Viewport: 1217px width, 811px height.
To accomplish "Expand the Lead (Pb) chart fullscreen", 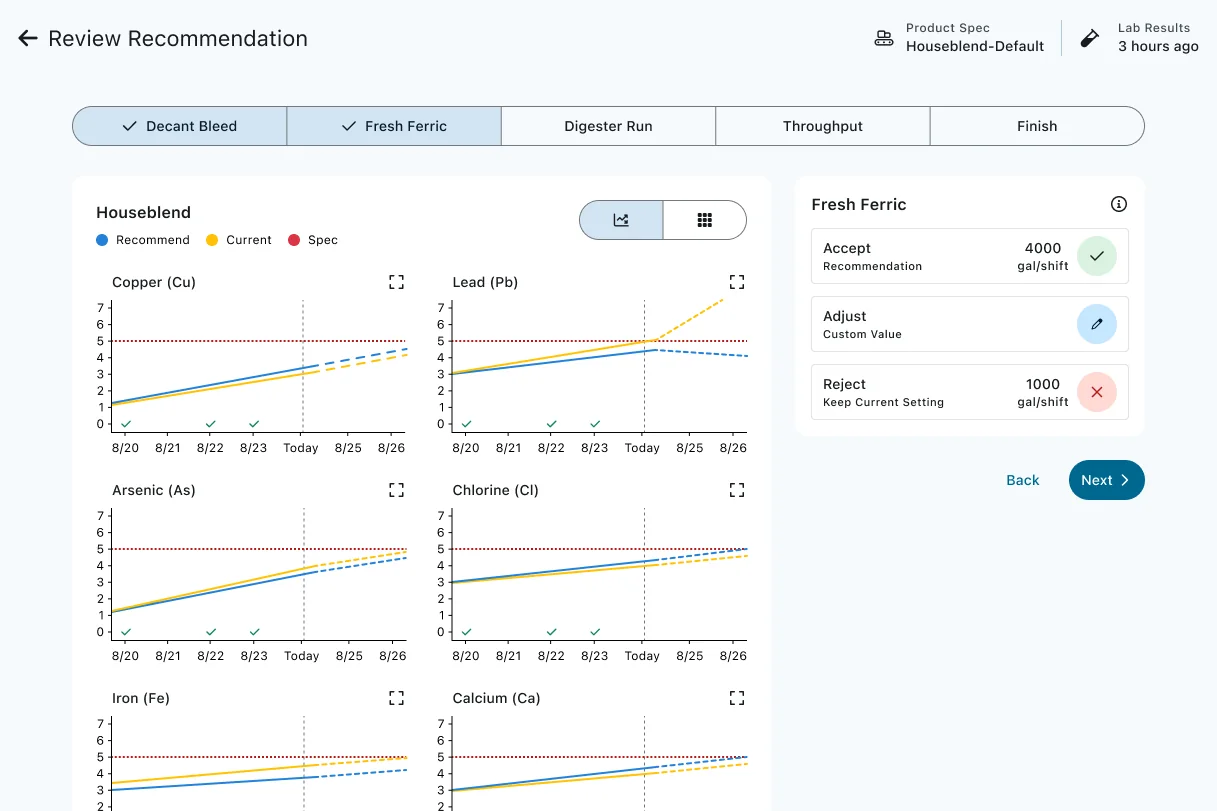I will pyautogui.click(x=737, y=282).
